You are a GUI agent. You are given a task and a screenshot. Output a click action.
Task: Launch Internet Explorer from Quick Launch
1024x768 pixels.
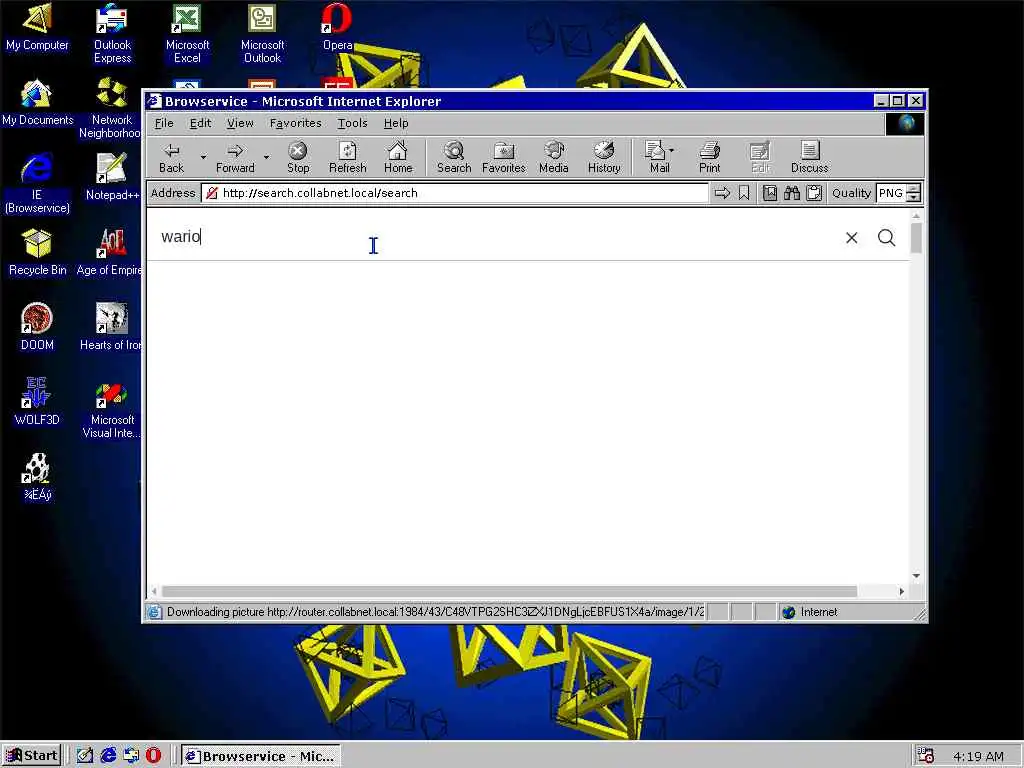pyautogui.click(x=108, y=756)
